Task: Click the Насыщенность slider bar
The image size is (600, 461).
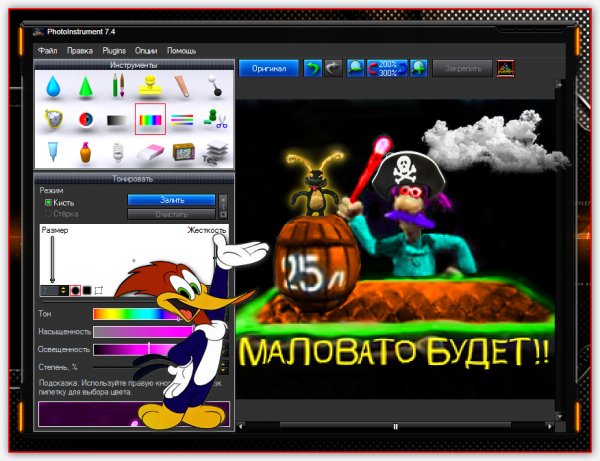Action: point(143,332)
